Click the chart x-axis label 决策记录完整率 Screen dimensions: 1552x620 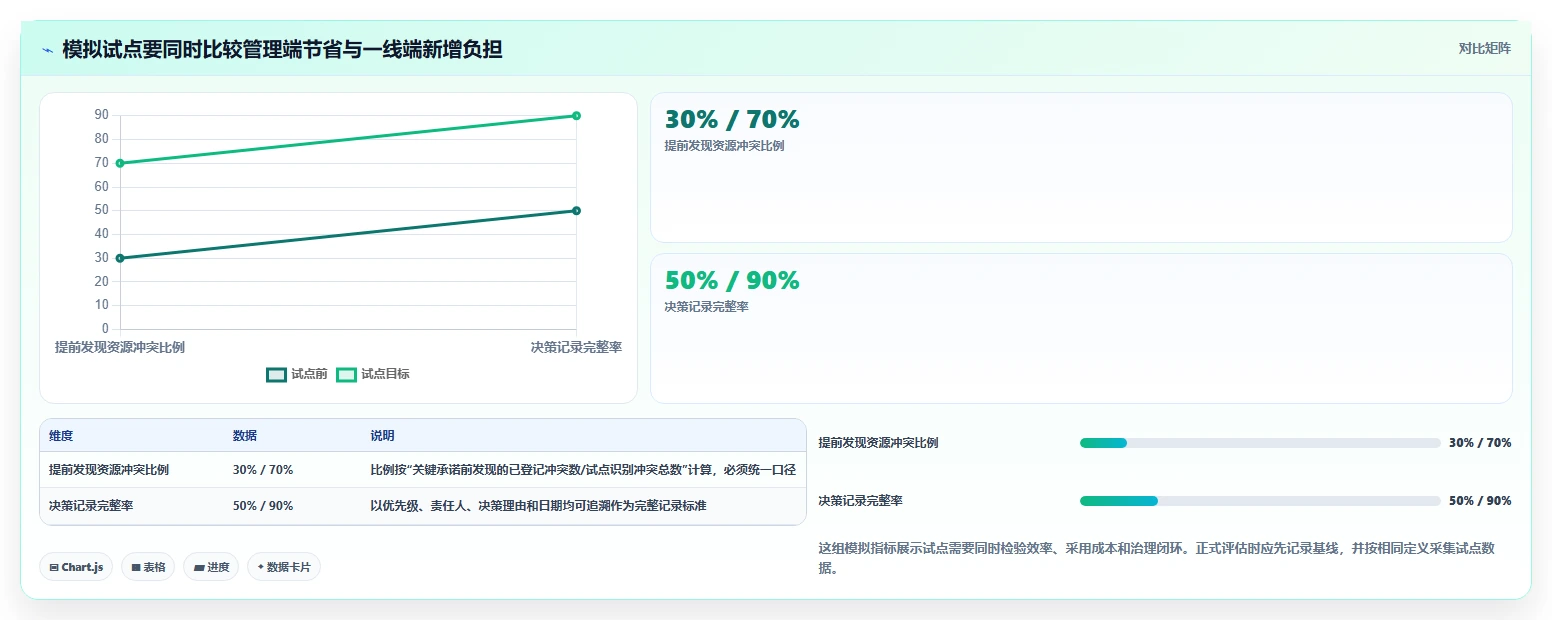(576, 347)
